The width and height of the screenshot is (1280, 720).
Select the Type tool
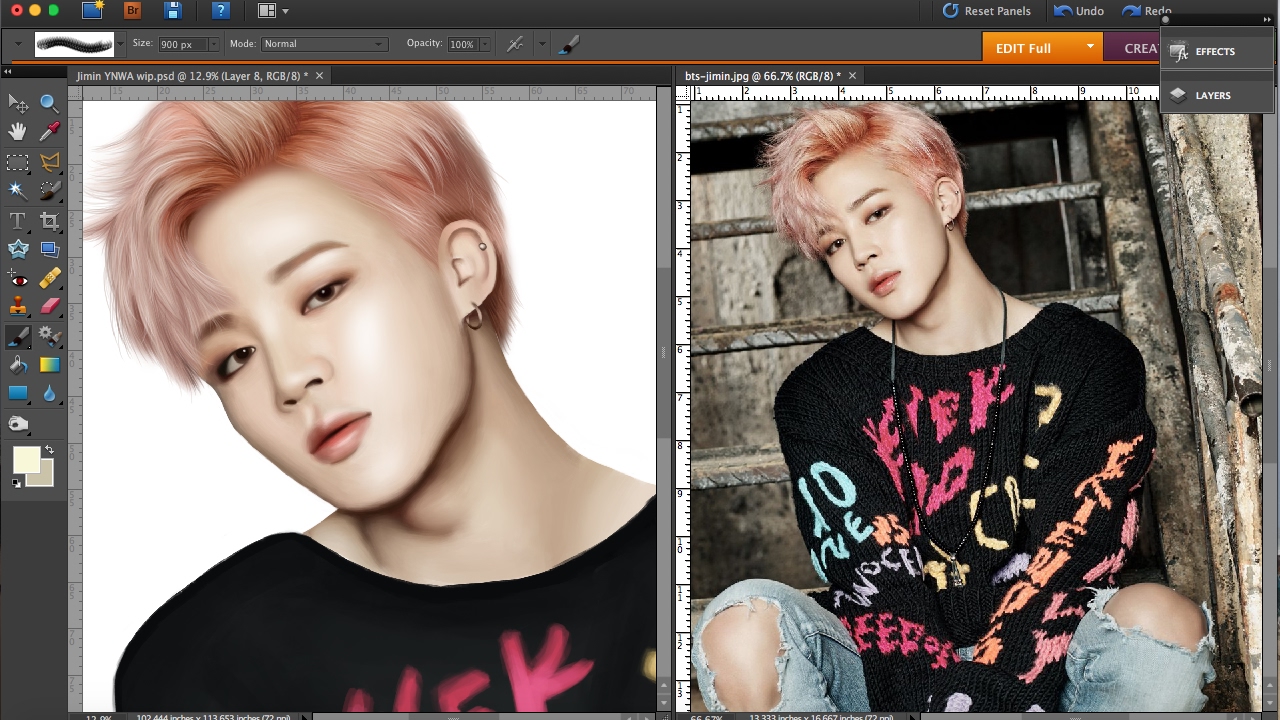(x=18, y=221)
